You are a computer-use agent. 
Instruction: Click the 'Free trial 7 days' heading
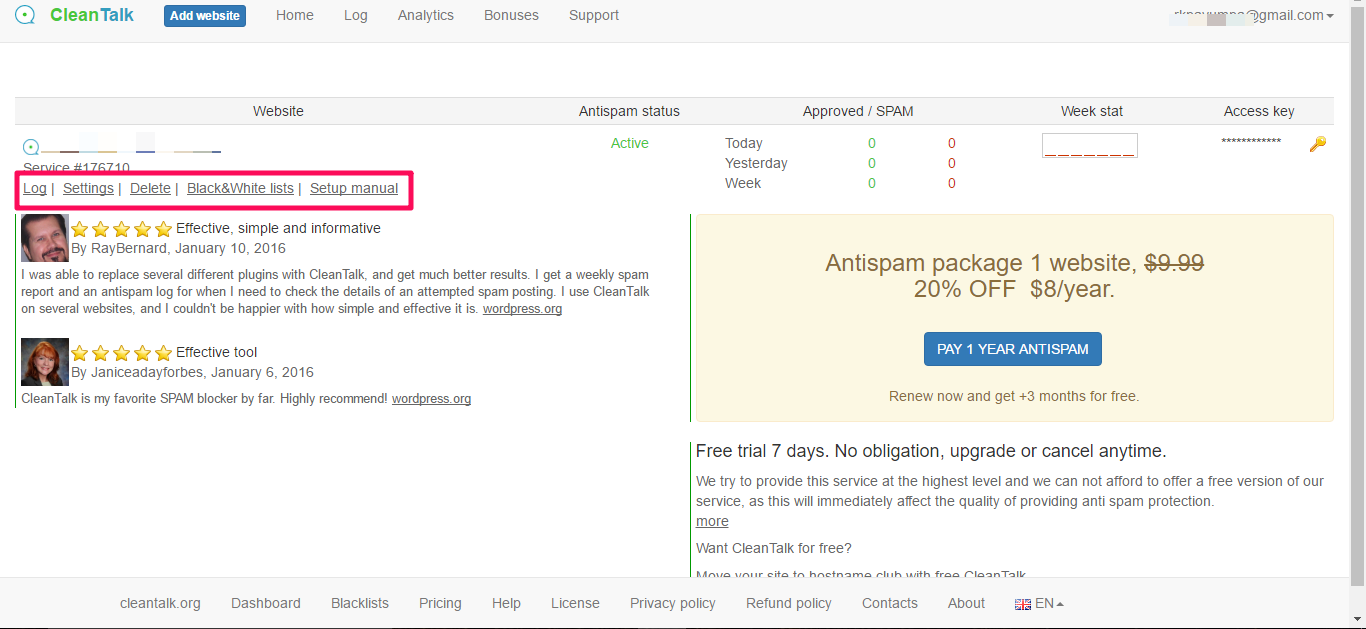tap(931, 451)
